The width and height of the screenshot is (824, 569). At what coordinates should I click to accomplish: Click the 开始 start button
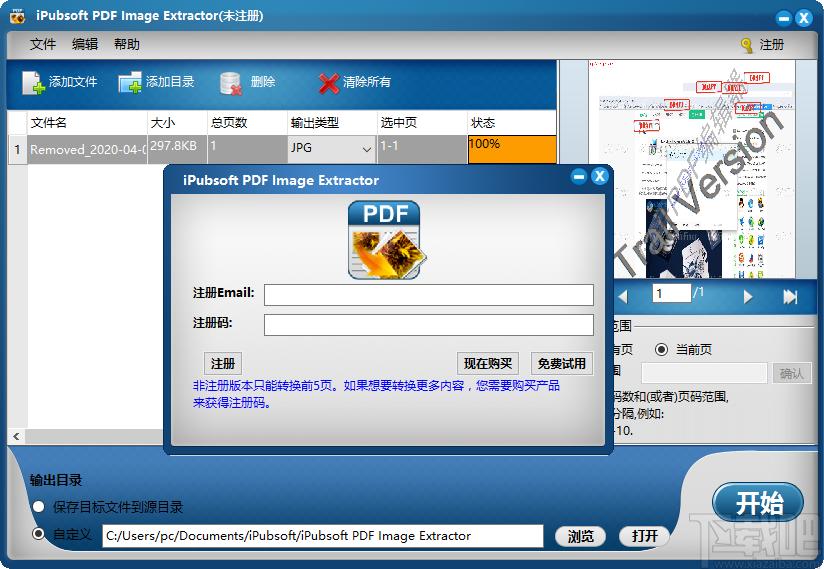758,503
